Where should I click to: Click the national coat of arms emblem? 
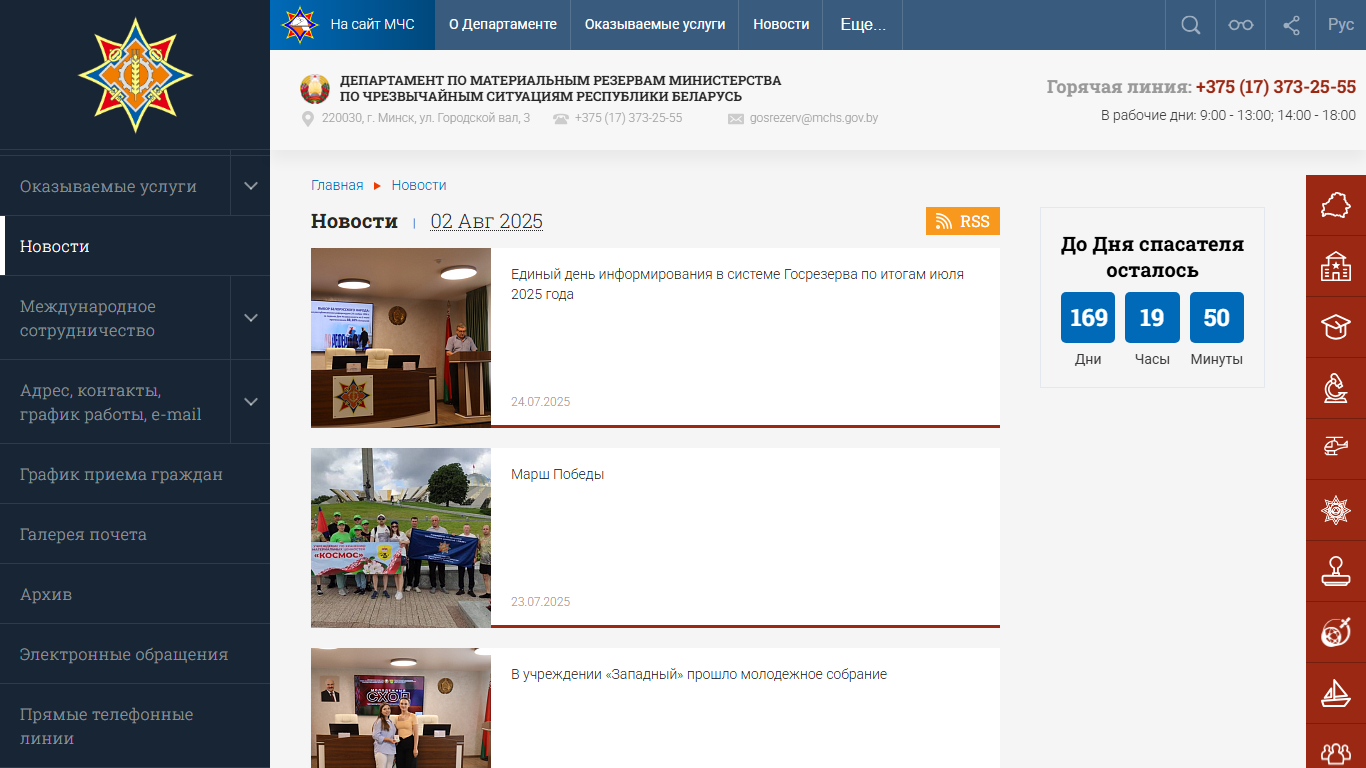[x=315, y=89]
